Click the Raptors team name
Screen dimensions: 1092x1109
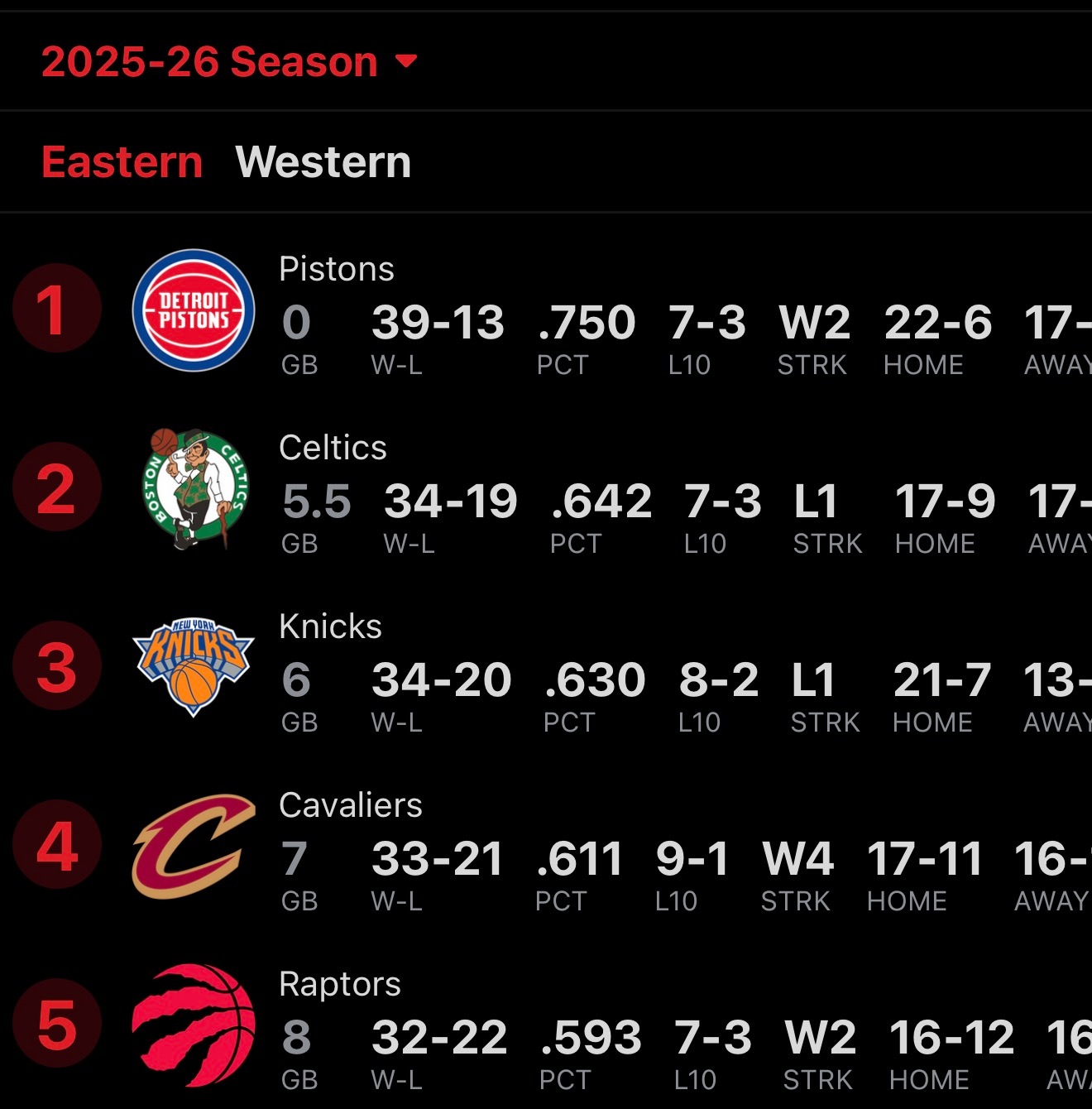[x=339, y=984]
